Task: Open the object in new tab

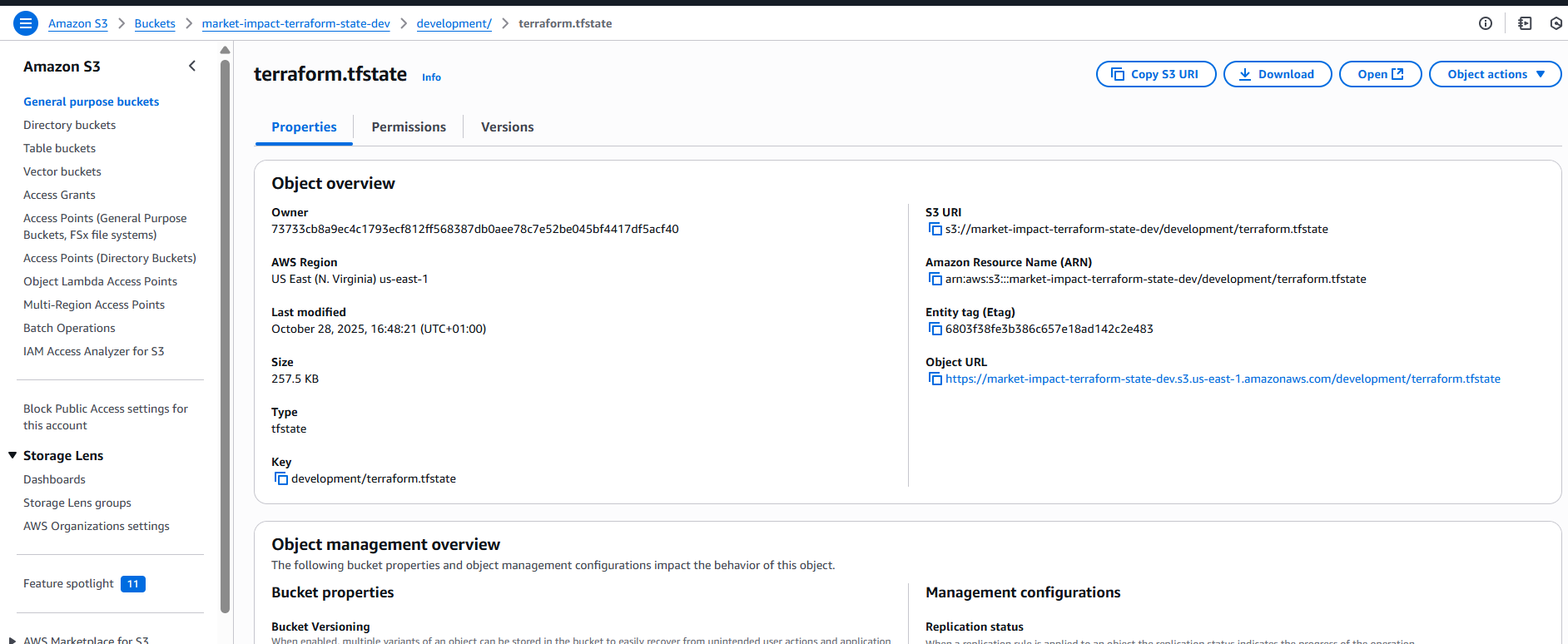Action: 1380,74
